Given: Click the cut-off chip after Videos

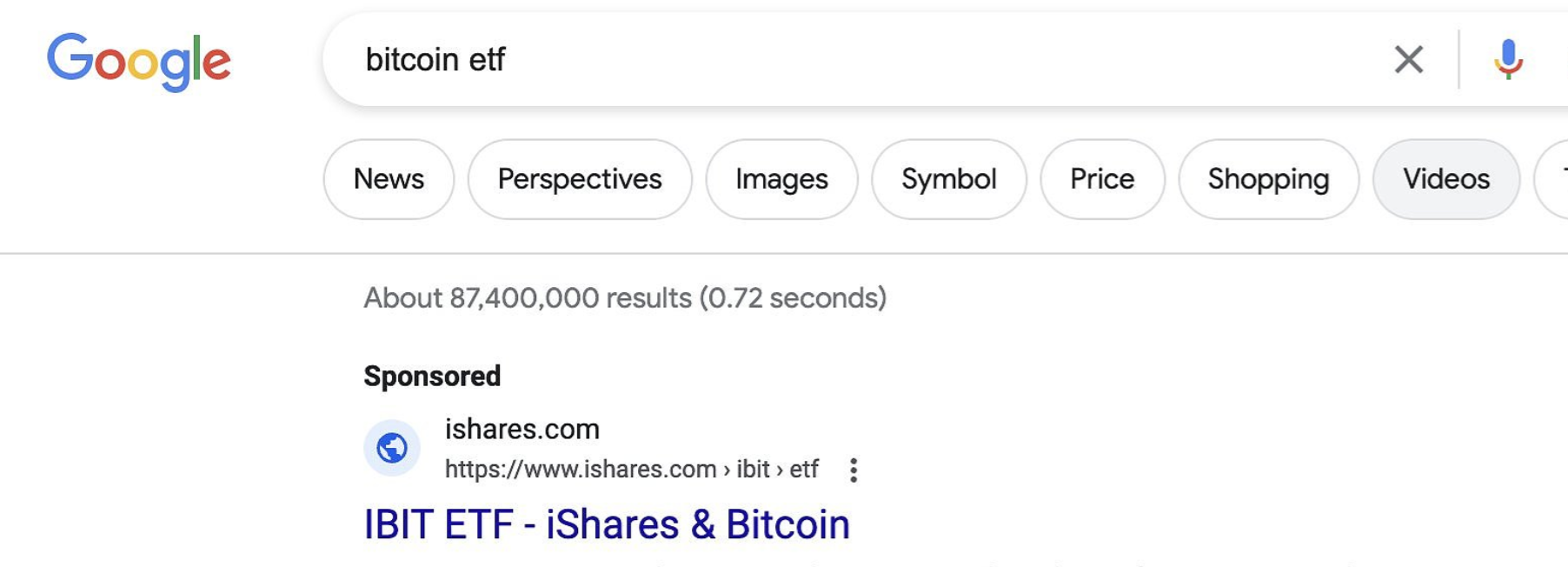Looking at the screenshot, I should tap(1555, 179).
